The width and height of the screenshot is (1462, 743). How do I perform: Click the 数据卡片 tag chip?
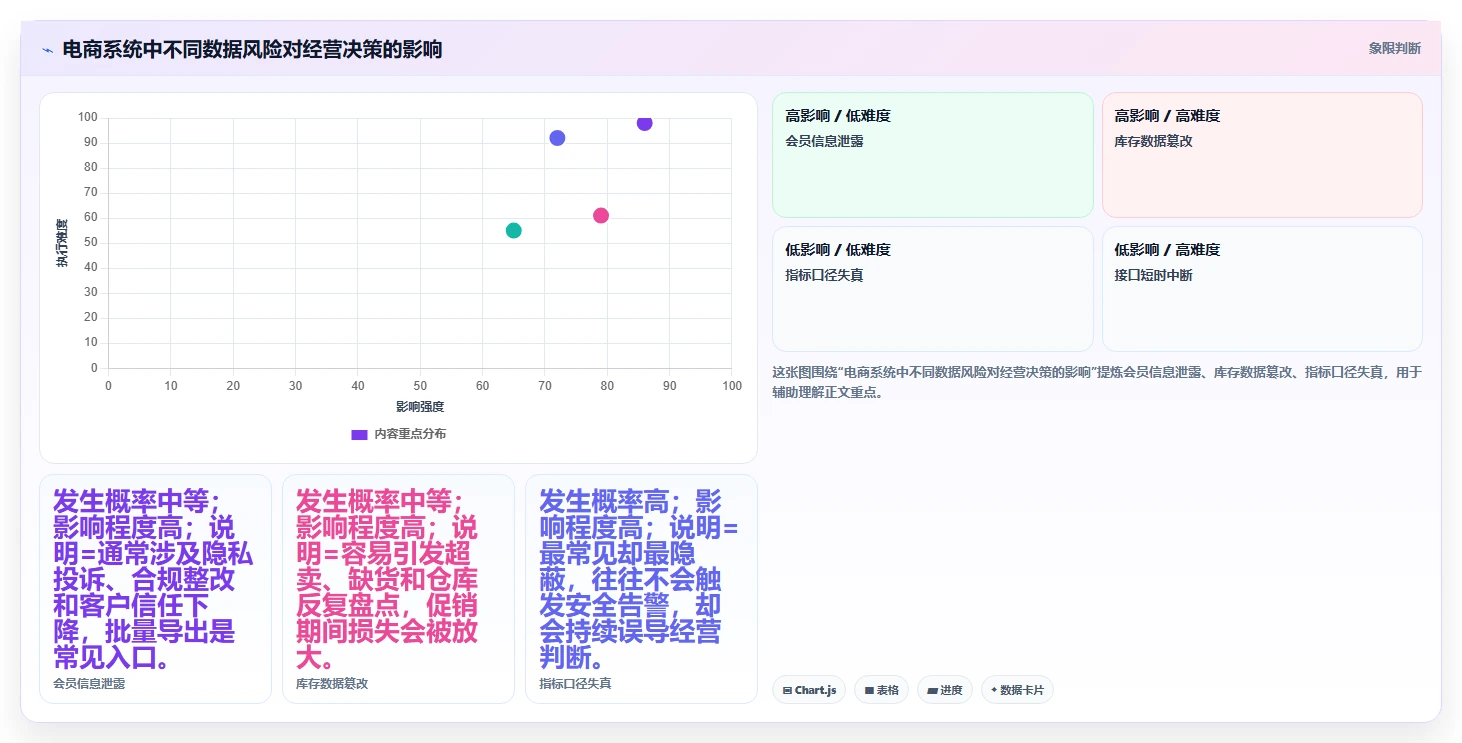pos(1017,690)
